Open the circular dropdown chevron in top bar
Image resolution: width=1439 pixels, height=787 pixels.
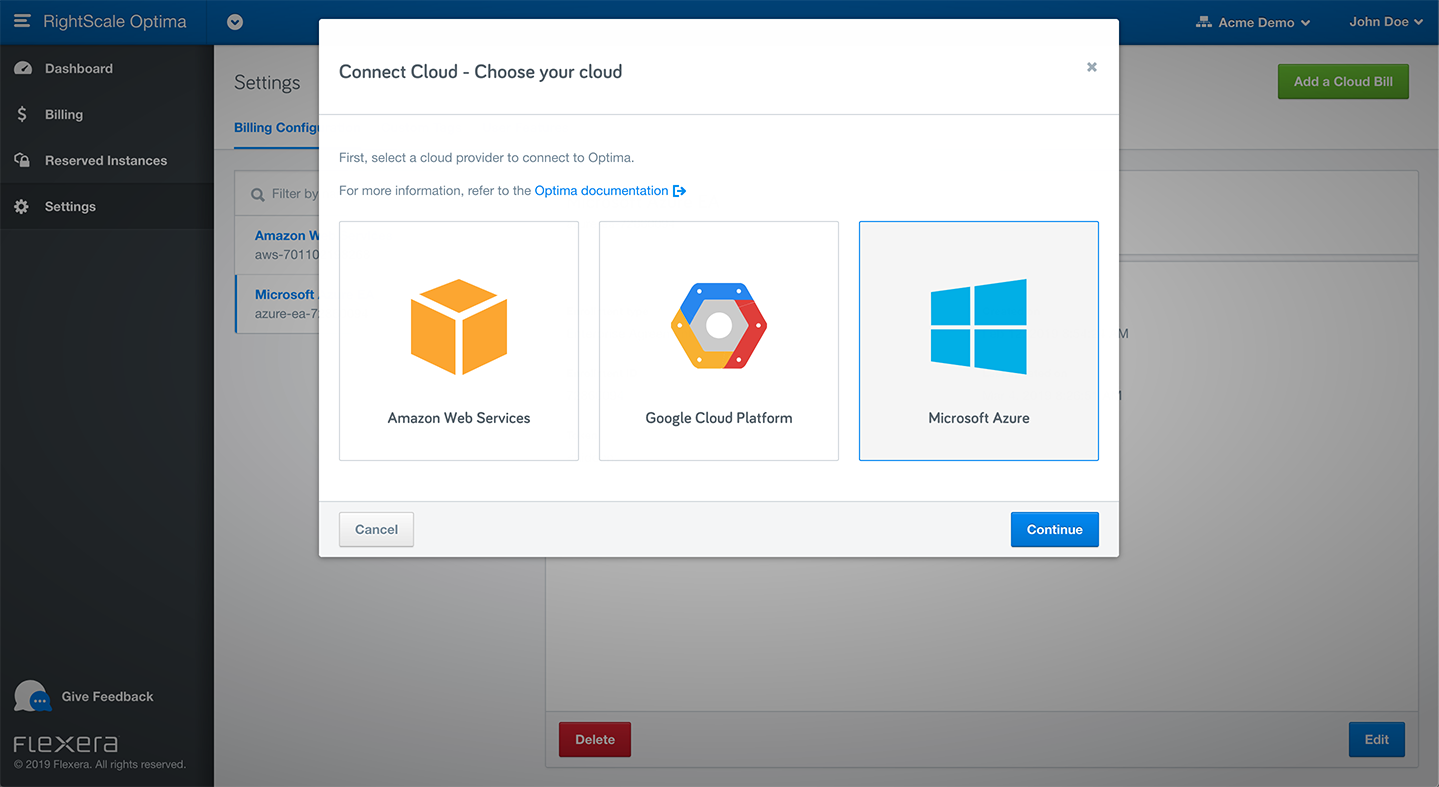click(x=235, y=22)
